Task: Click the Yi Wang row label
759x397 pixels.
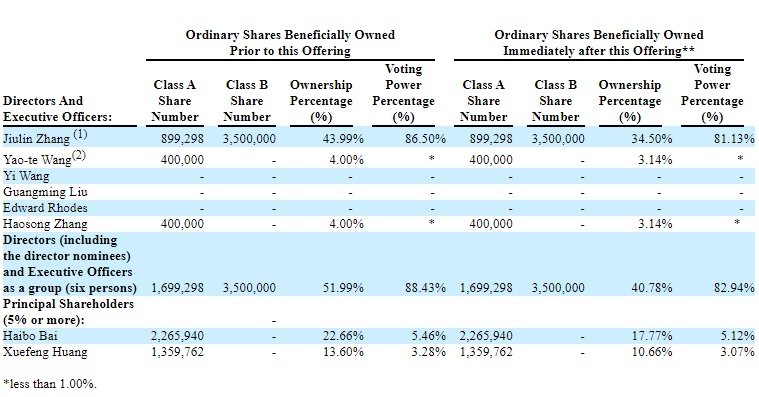Action: coord(26,176)
